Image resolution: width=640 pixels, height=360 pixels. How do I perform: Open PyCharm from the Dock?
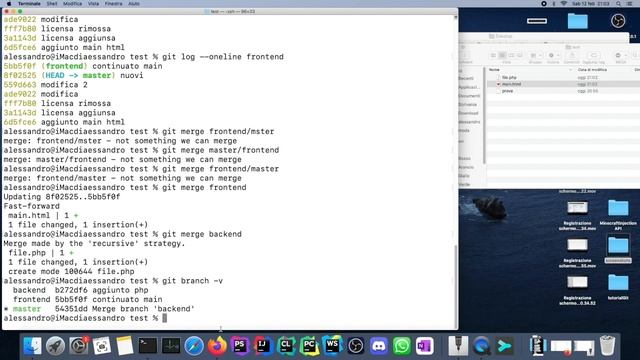coord(309,346)
